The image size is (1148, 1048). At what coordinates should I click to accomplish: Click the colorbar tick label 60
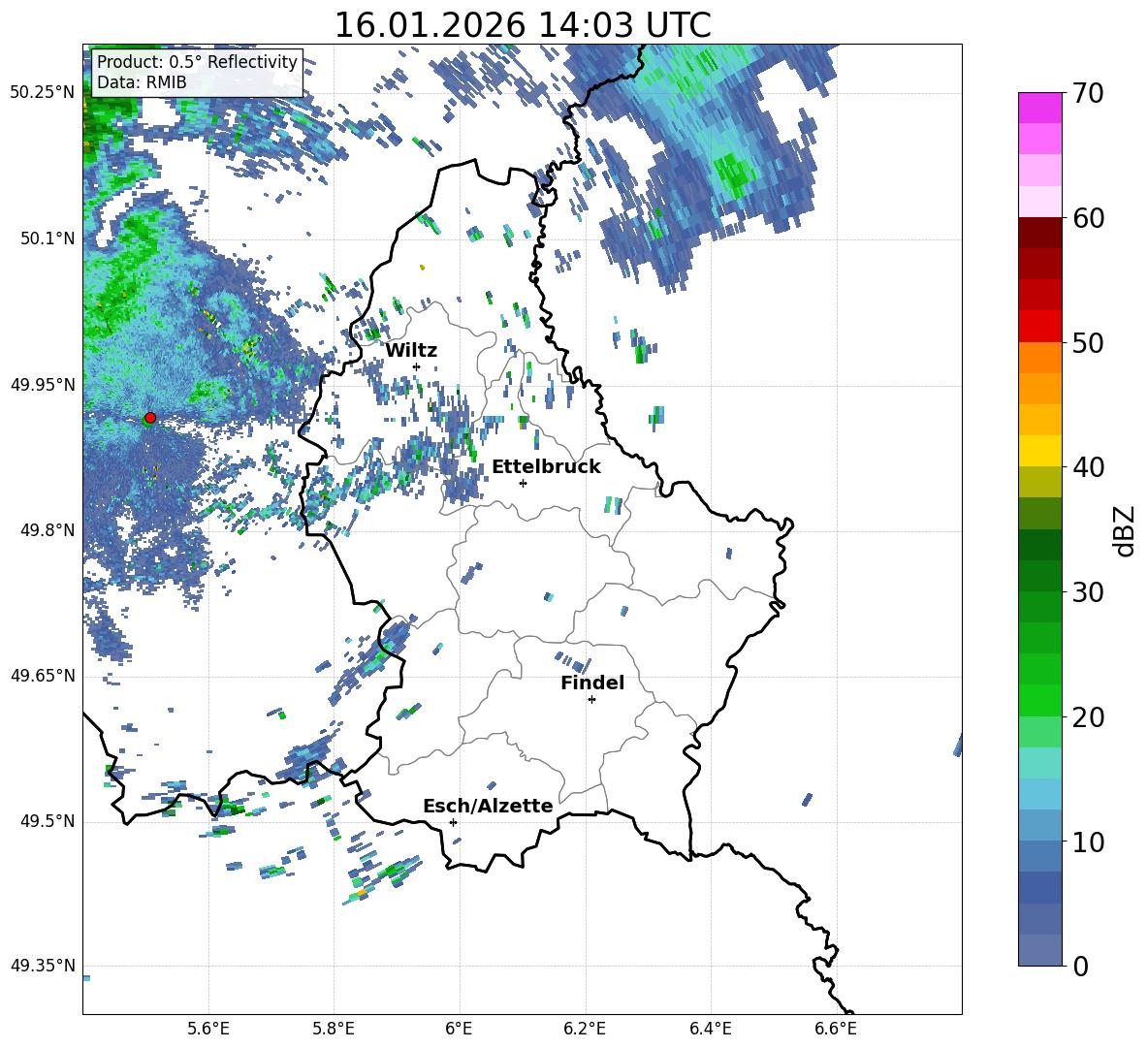pyautogui.click(x=1088, y=218)
